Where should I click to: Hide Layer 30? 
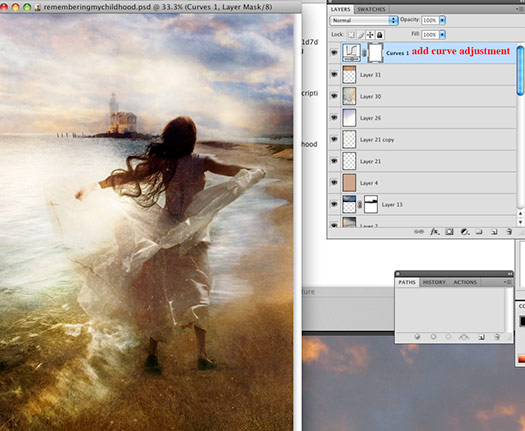pos(334,96)
